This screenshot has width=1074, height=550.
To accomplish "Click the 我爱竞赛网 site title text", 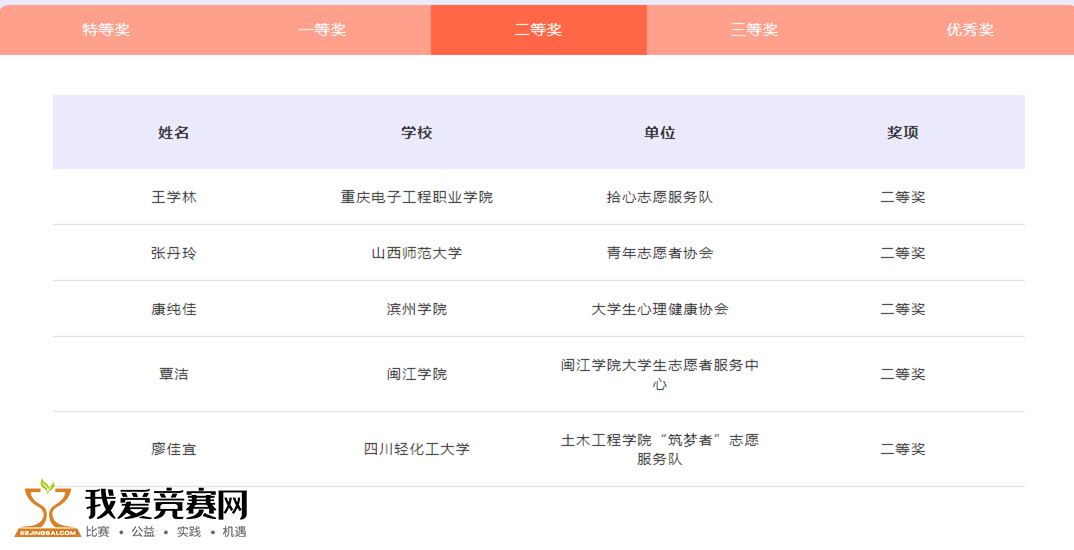I will point(166,505).
